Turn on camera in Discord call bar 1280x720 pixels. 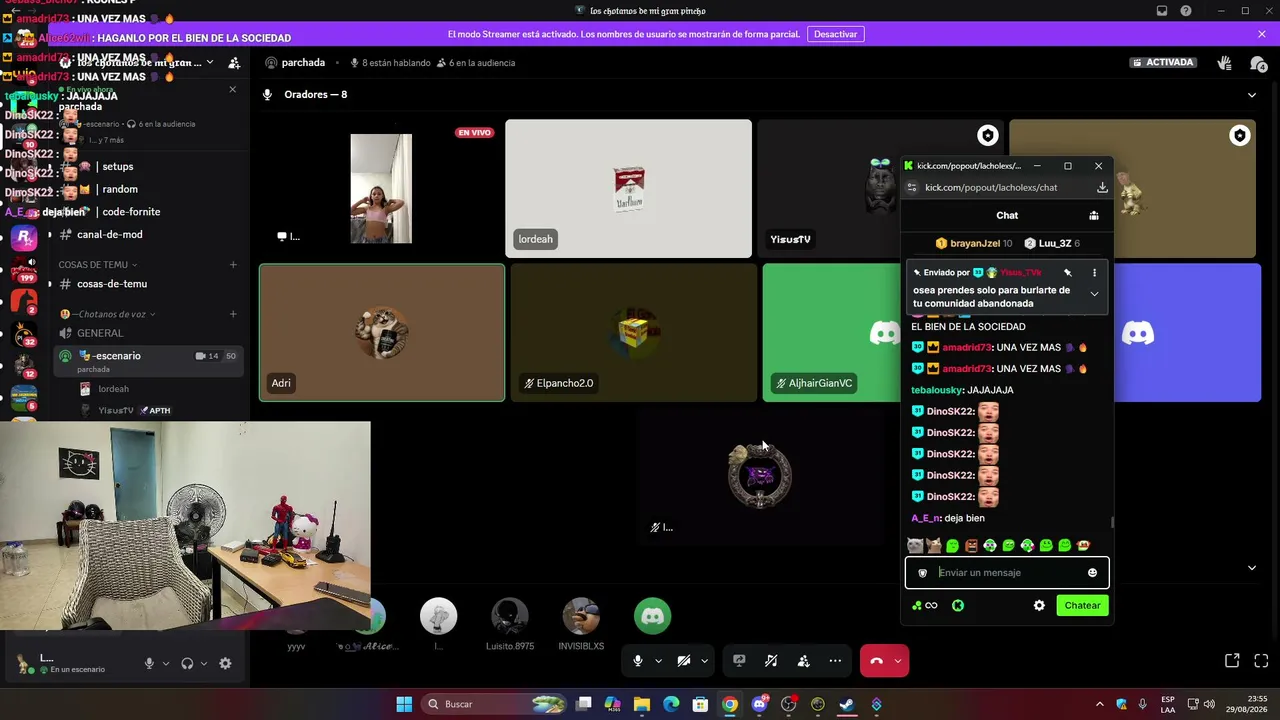684,661
